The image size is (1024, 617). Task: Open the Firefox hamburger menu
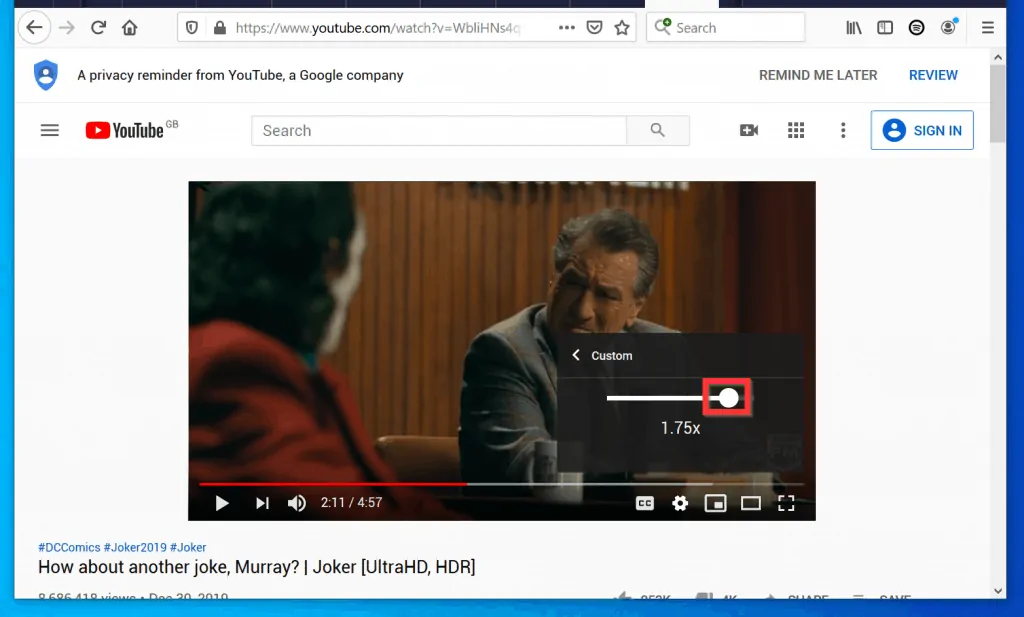[x=987, y=28]
